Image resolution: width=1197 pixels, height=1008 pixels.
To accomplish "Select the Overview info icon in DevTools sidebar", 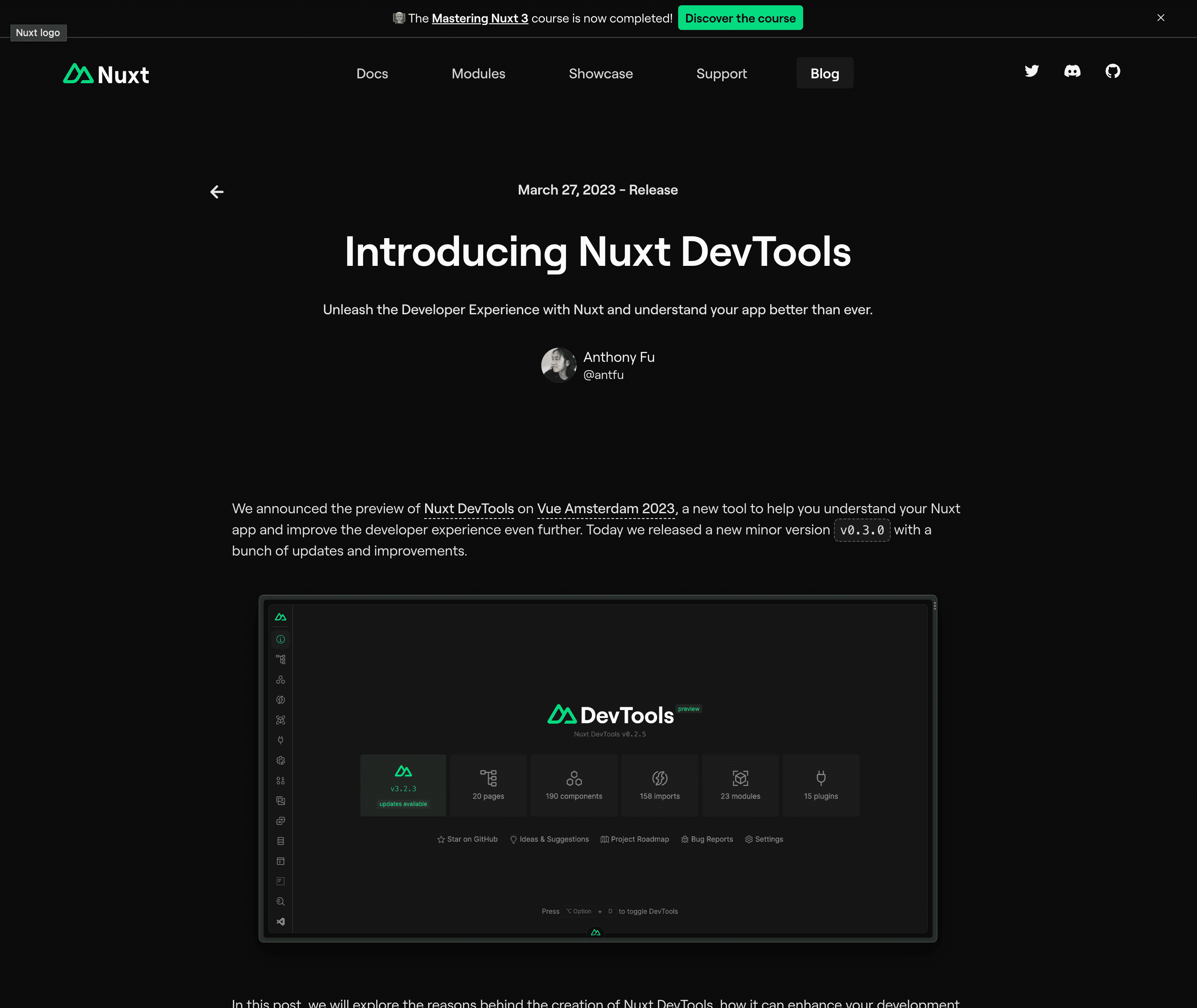I will (280, 640).
